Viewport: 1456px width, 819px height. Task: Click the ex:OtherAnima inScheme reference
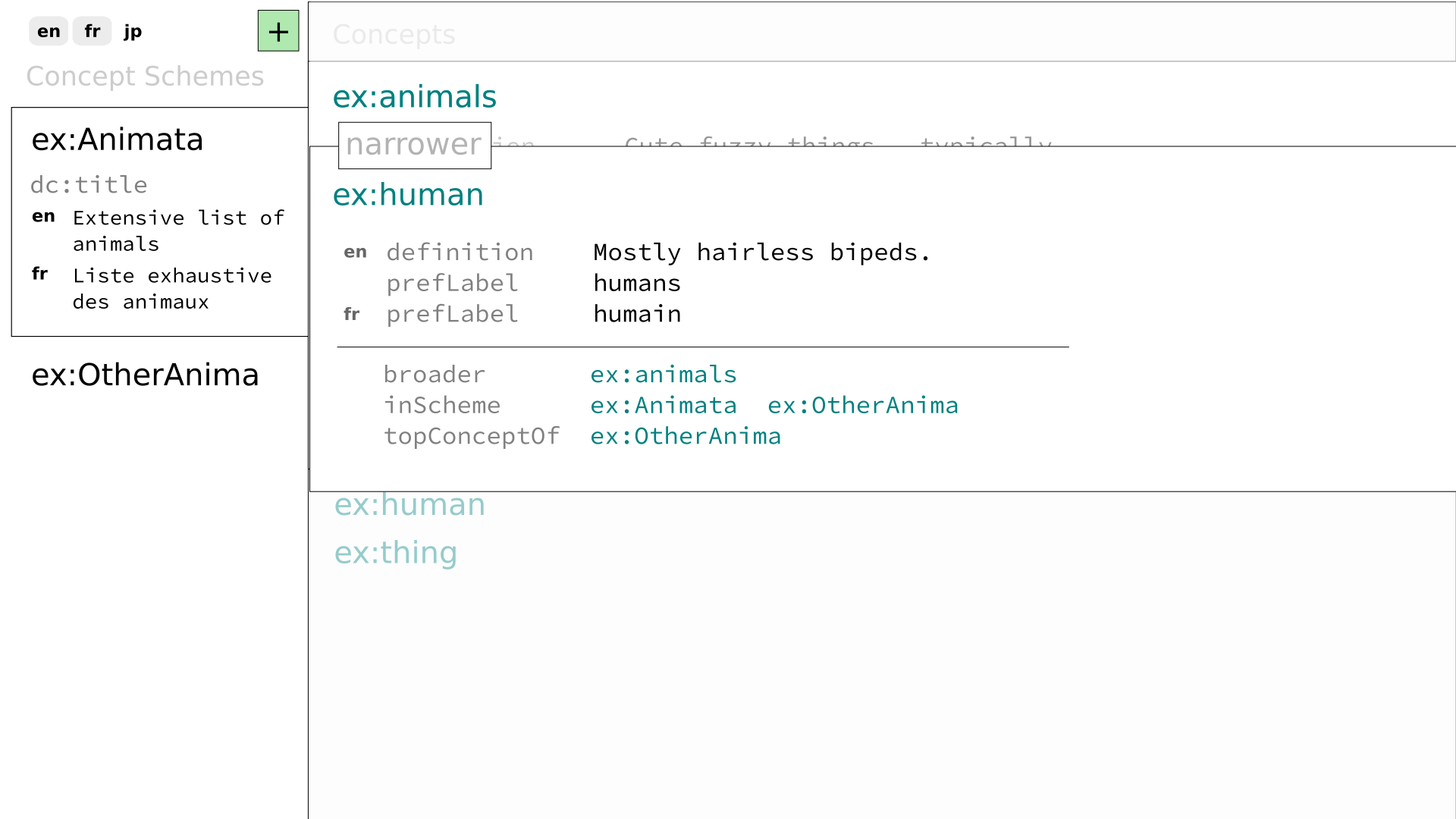pyautogui.click(x=862, y=405)
